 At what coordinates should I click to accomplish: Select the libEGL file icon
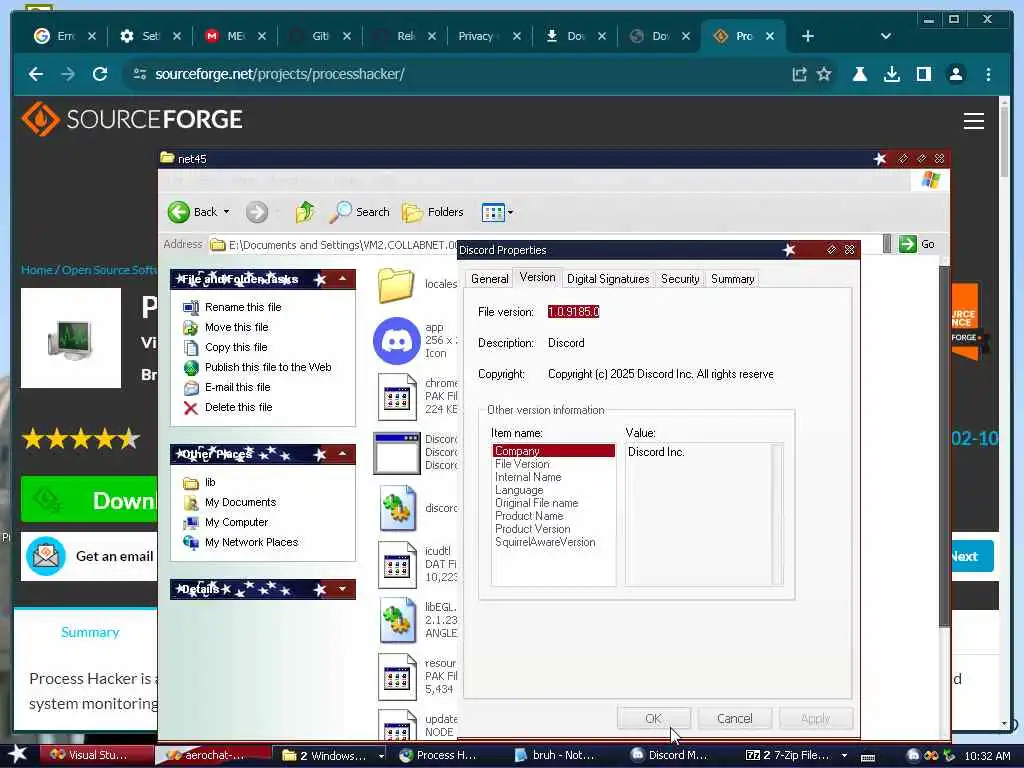coord(397,620)
